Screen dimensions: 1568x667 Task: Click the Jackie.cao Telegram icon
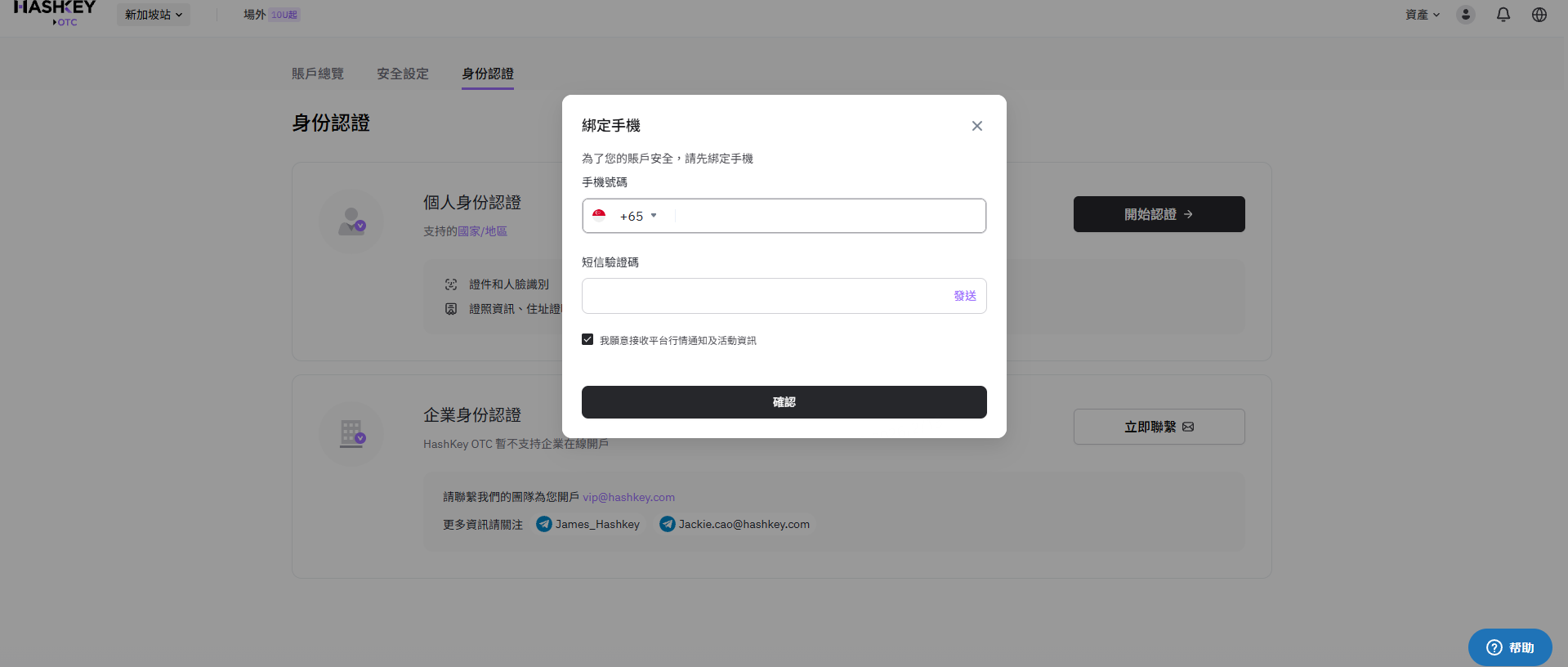click(668, 524)
